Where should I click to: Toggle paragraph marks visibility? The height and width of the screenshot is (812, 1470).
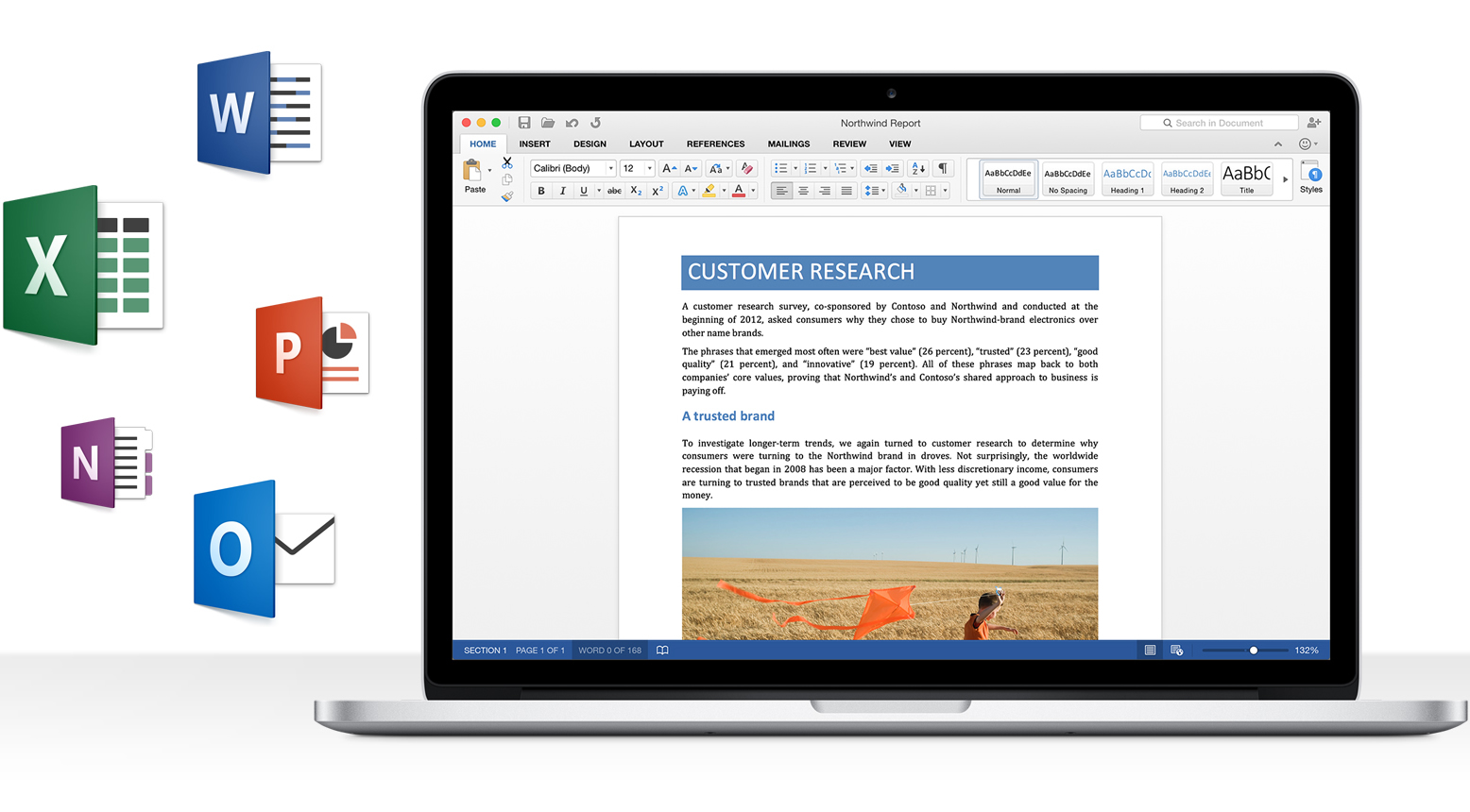pyautogui.click(x=943, y=168)
